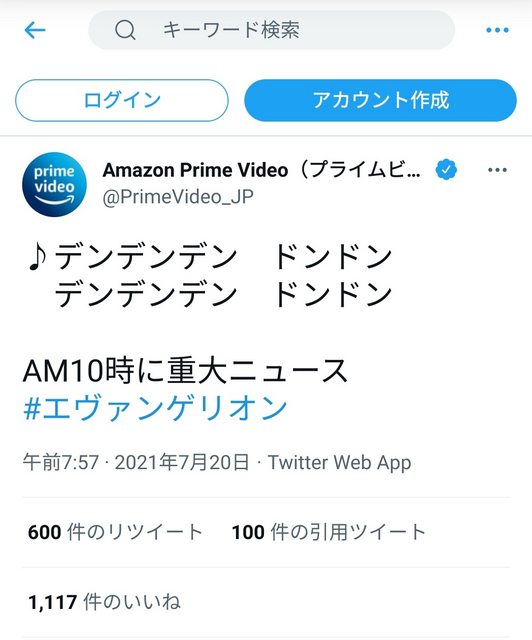
Task: Click the blue verified badge icon
Action: click(x=446, y=169)
